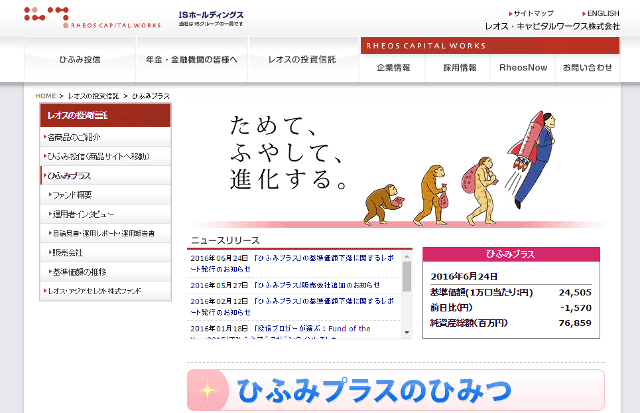Image resolution: width=640 pixels, height=413 pixels.
Task: Click レオス・キャピタルワークス株式会社 company name
Action: click(552, 27)
